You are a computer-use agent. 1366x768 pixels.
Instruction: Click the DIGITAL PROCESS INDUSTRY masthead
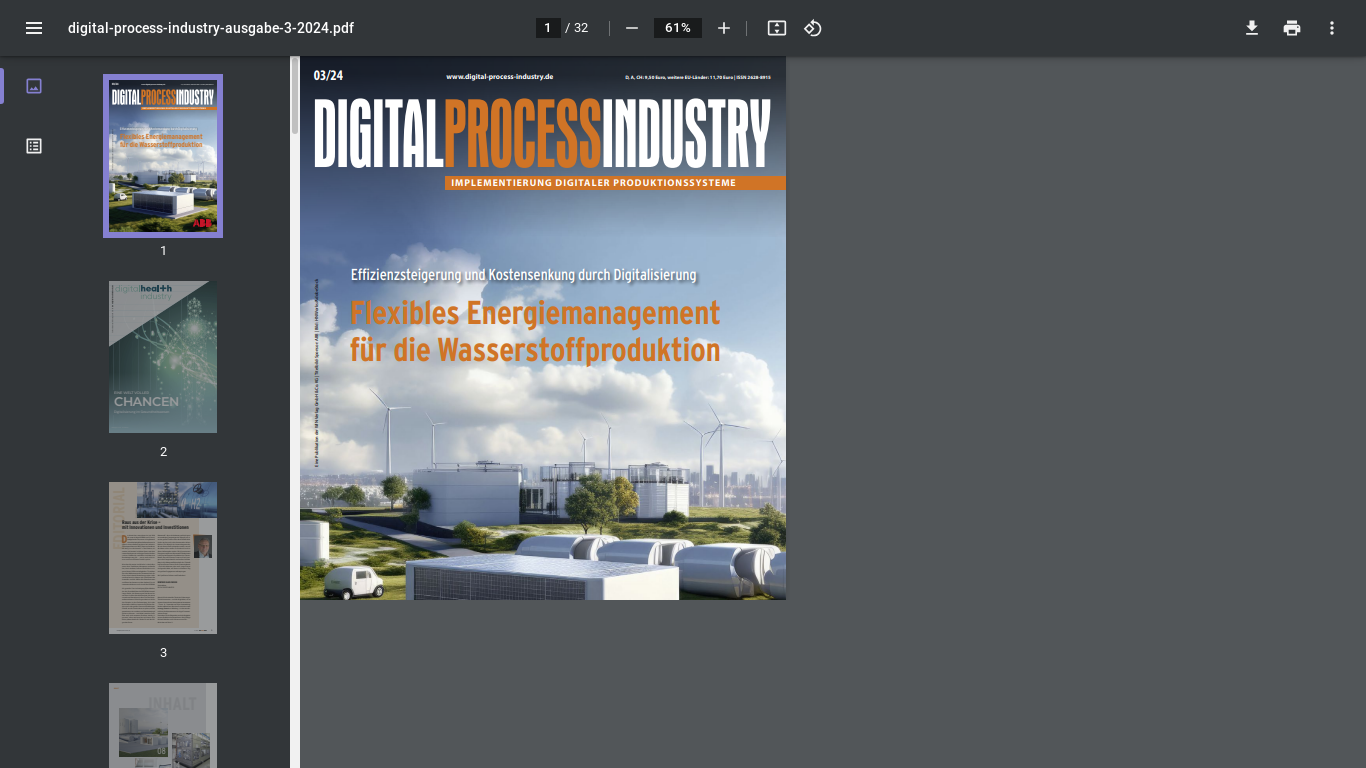tap(543, 133)
